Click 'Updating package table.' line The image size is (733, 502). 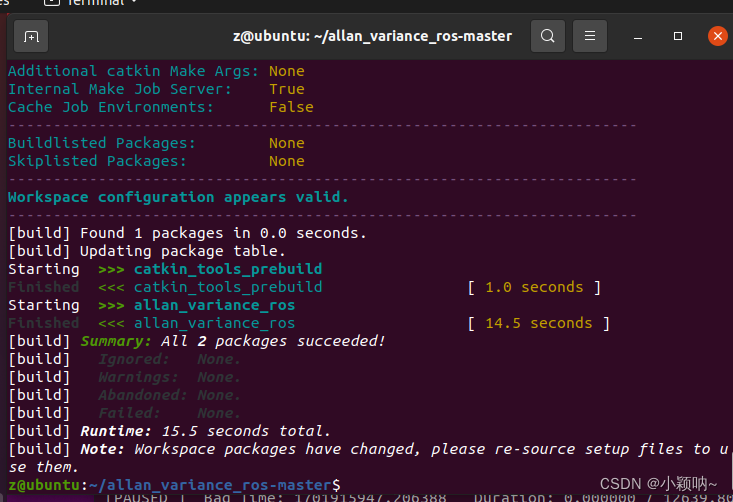[147, 251]
